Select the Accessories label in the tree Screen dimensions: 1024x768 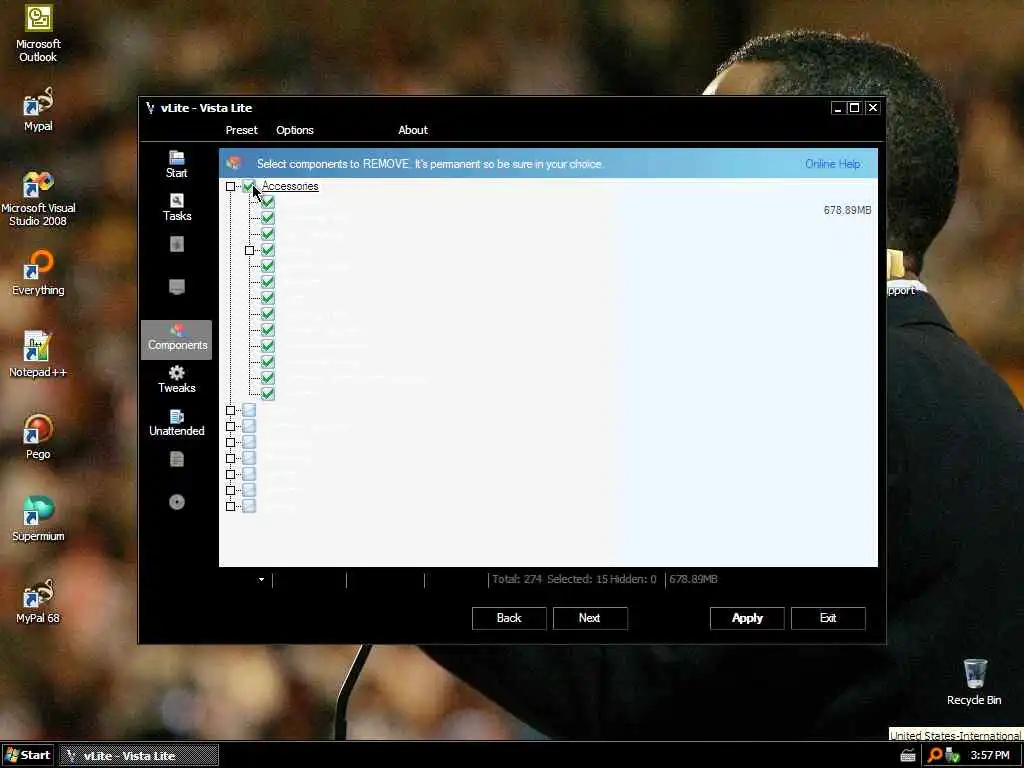tap(290, 186)
